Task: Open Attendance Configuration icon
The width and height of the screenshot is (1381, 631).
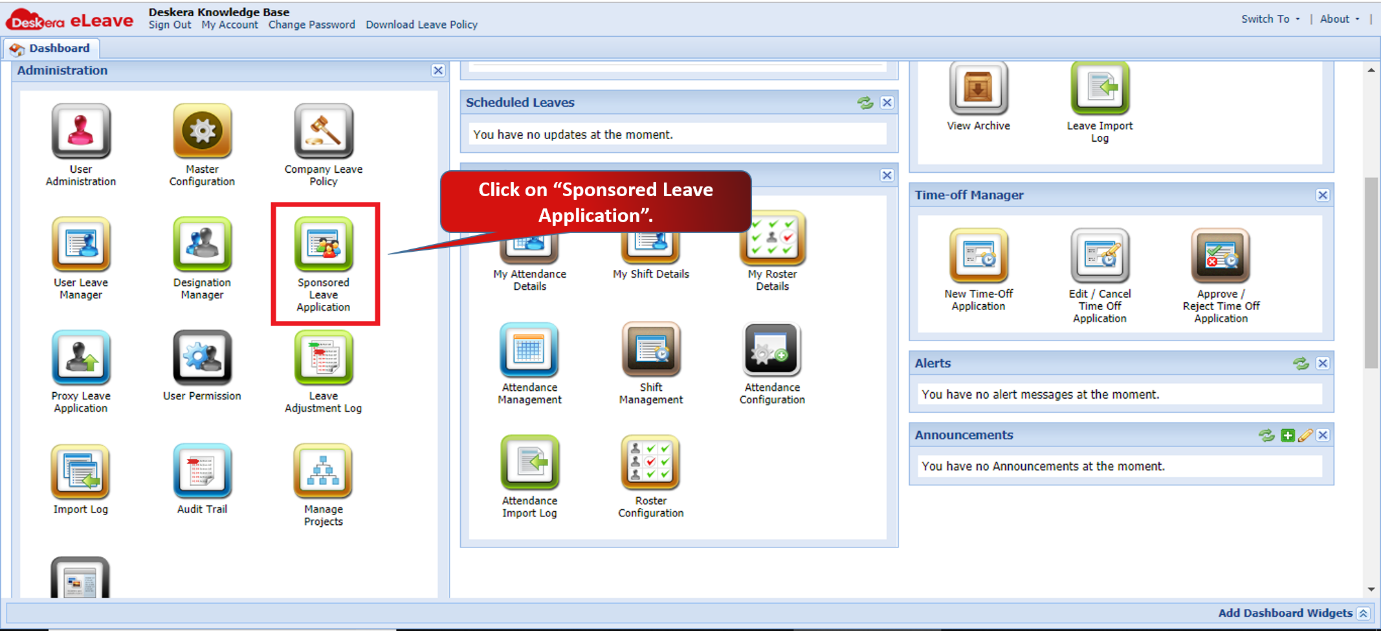Action: coord(772,350)
